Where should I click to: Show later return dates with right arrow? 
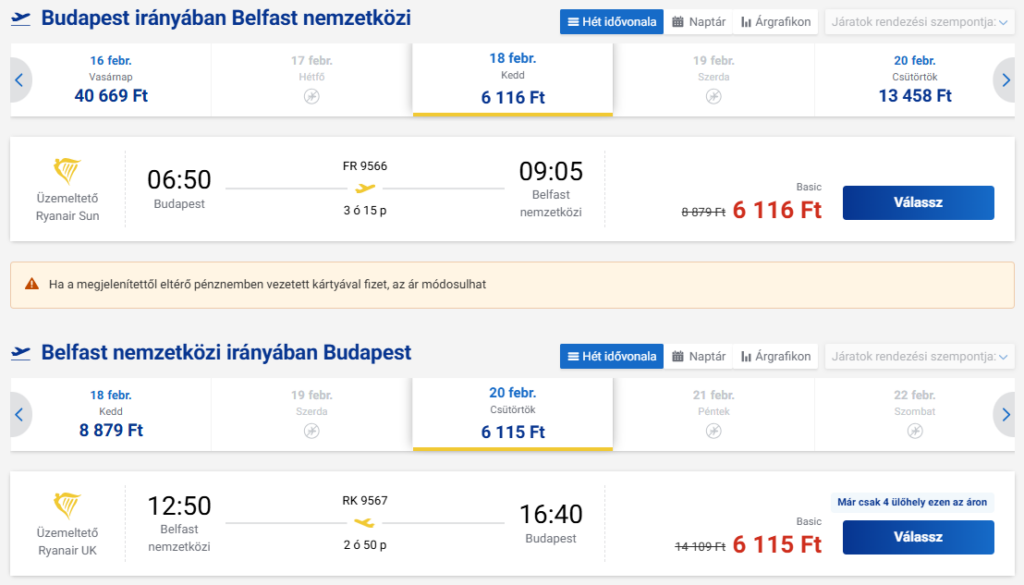click(x=1006, y=415)
